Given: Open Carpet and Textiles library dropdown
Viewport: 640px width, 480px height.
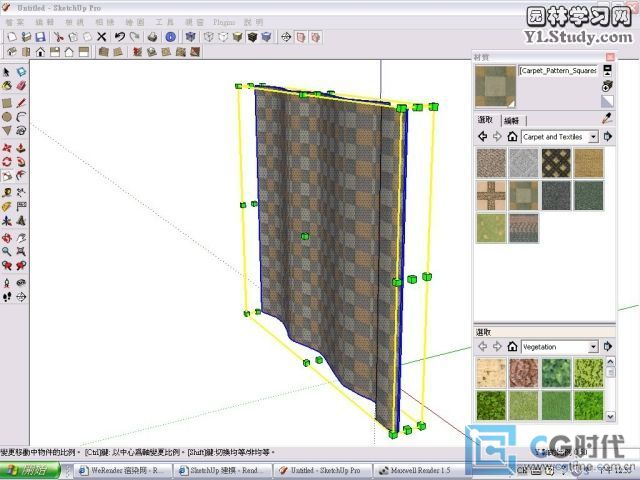Looking at the screenshot, I should tap(593, 137).
